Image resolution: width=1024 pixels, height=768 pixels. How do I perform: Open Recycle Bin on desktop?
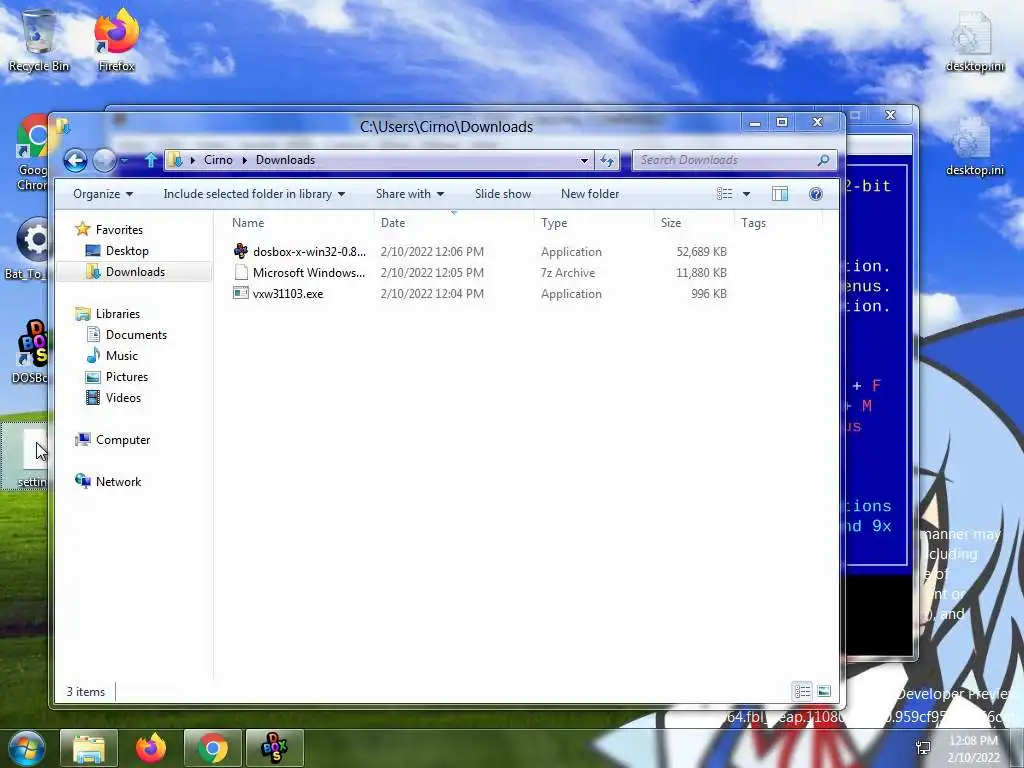coord(39,40)
